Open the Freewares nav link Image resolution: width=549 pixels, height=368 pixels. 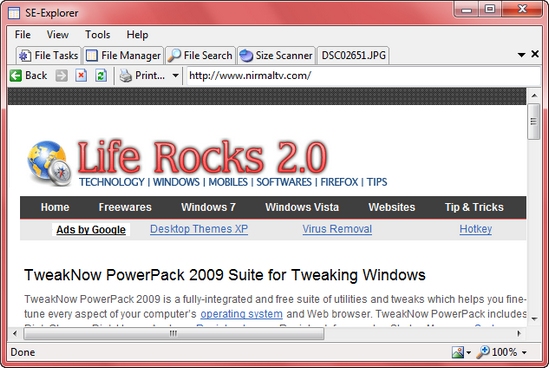[125, 207]
